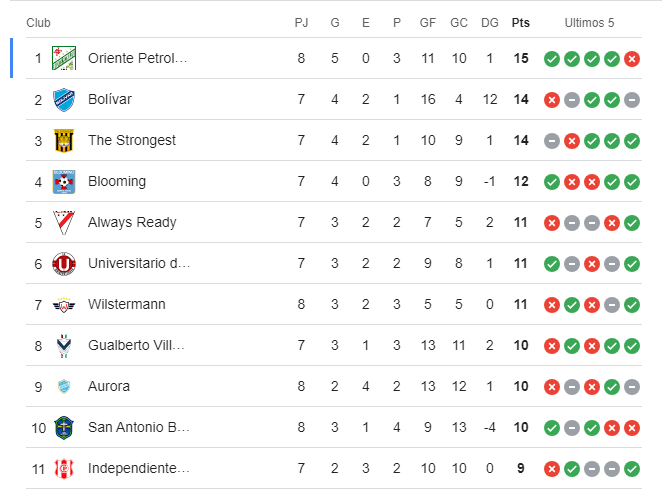This screenshot has height=490, width=670.
Task: Click the Always Ready crest
Action: tap(64, 223)
